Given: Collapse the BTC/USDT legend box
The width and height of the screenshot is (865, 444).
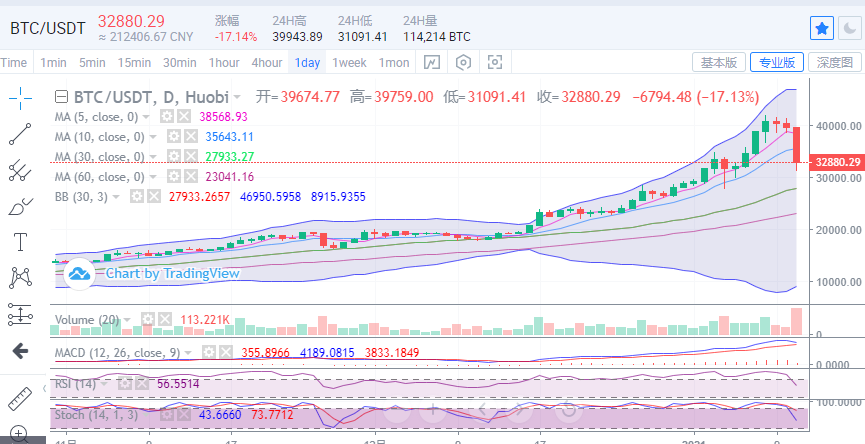Looking at the screenshot, I should [62, 98].
